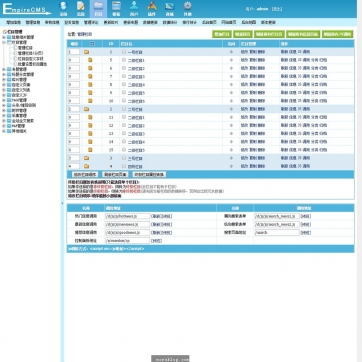The image size is (362, 362).
Task: Click the folder icon in the ID 14 row
Action: point(90,142)
